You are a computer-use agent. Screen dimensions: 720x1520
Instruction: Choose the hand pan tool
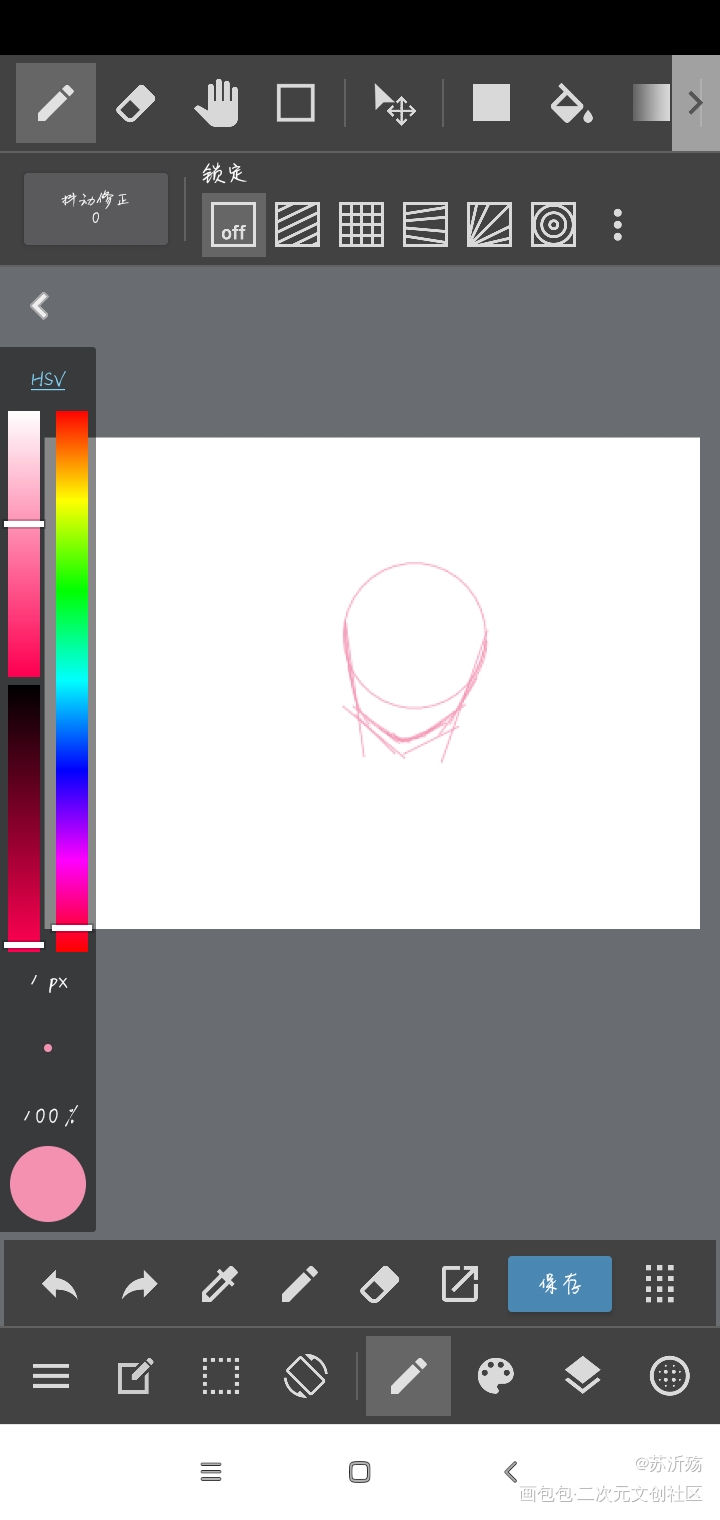[x=216, y=103]
